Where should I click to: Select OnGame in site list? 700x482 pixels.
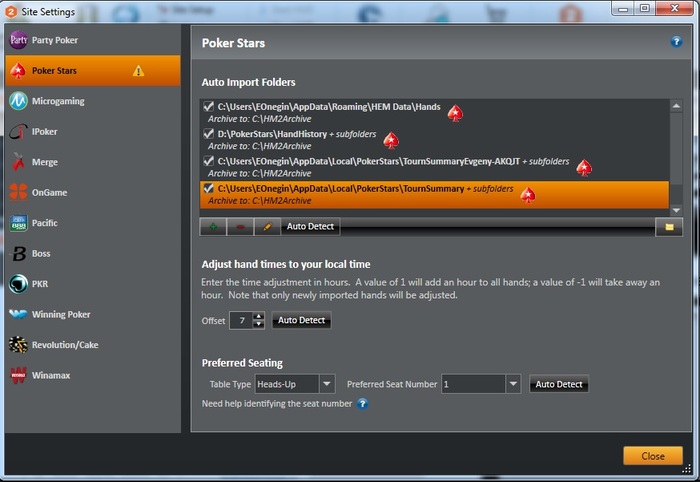pos(92,192)
